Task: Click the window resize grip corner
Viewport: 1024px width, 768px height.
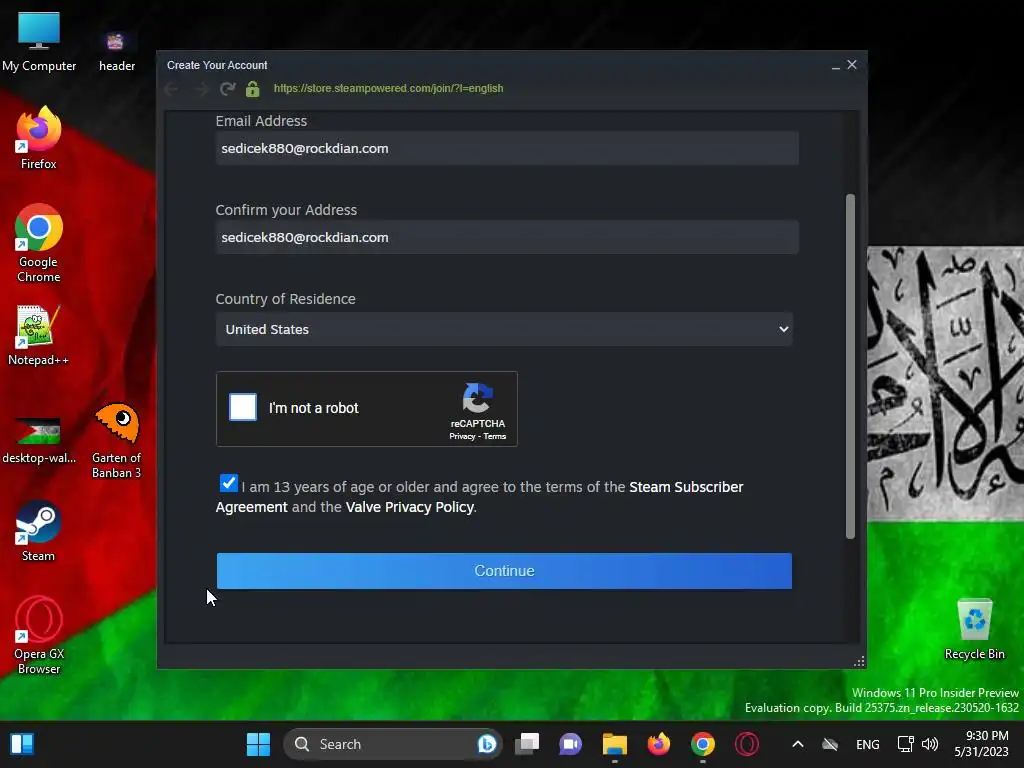Action: point(859,661)
